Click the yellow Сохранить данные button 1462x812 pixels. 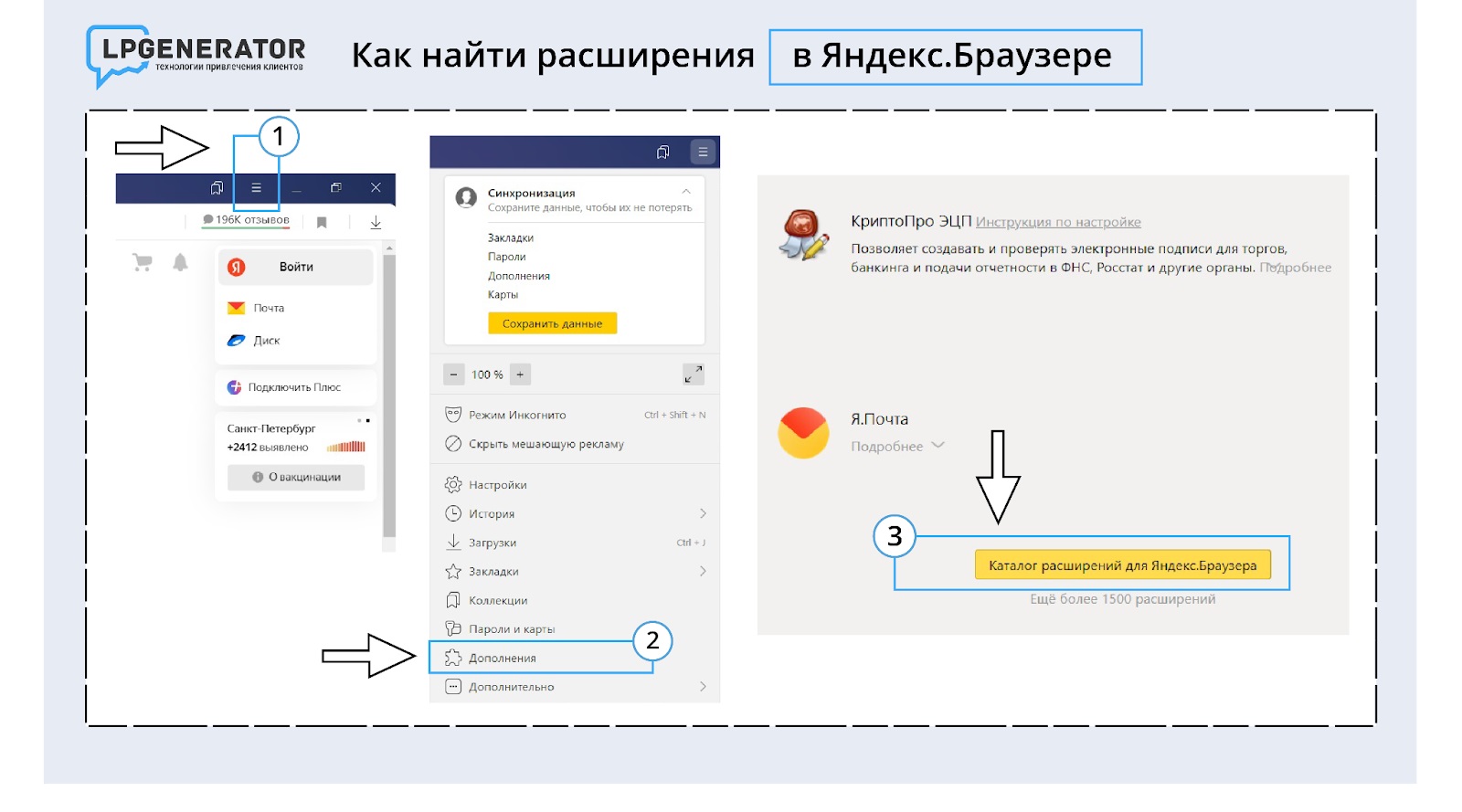pos(553,323)
